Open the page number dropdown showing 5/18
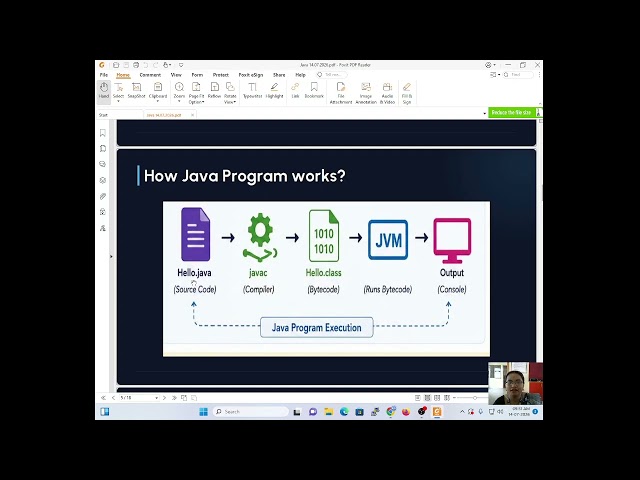Viewport: 640px width, 480px height. [x=139, y=398]
